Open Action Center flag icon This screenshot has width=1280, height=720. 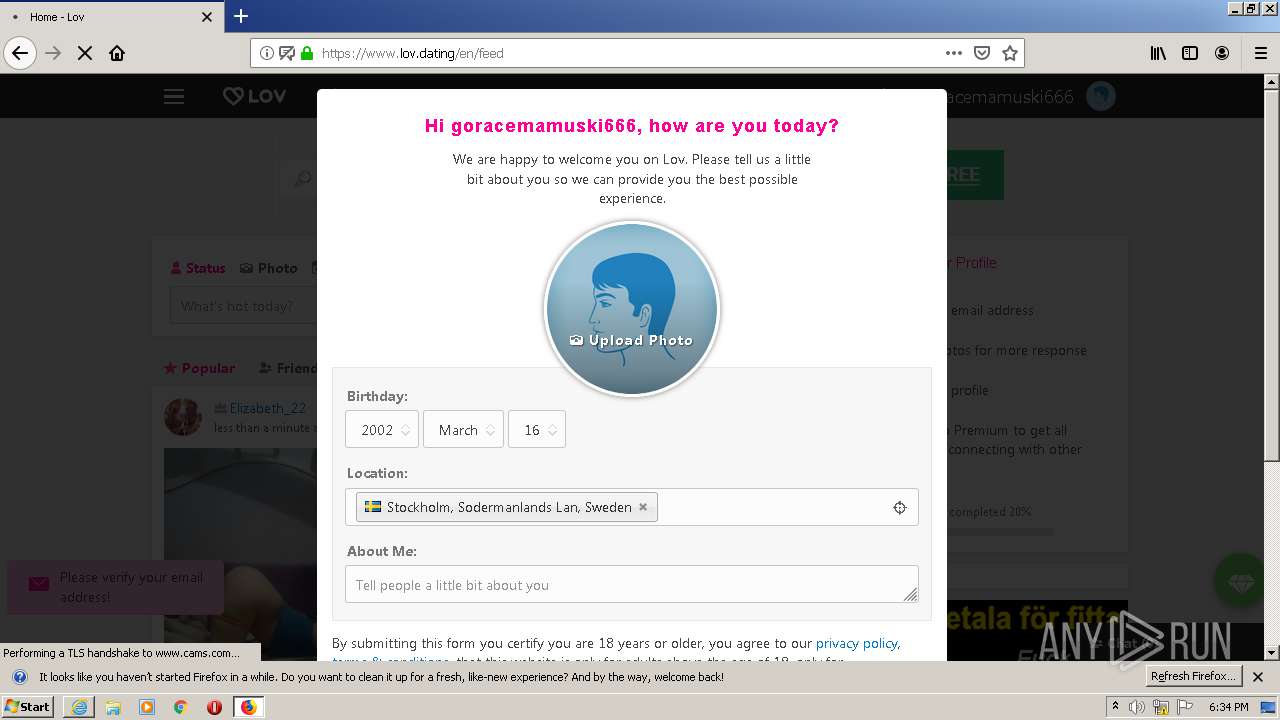click(1184, 707)
